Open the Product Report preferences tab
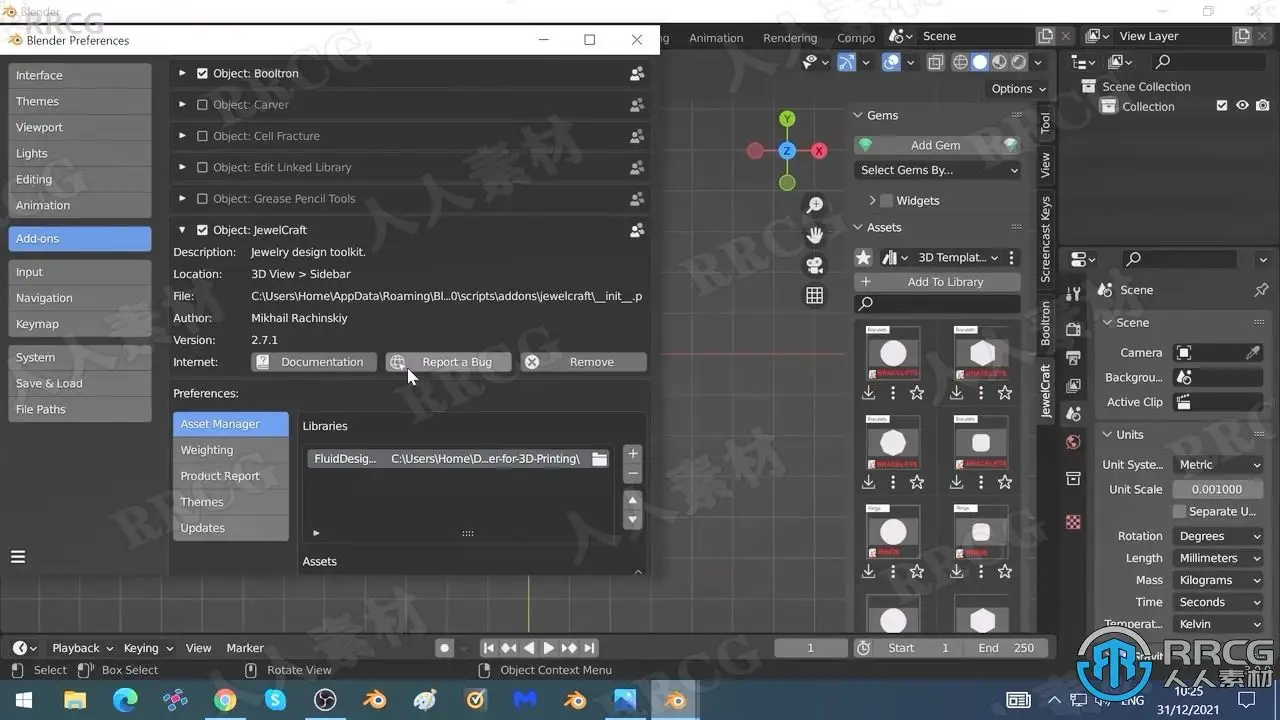1280x720 pixels. [231, 476]
